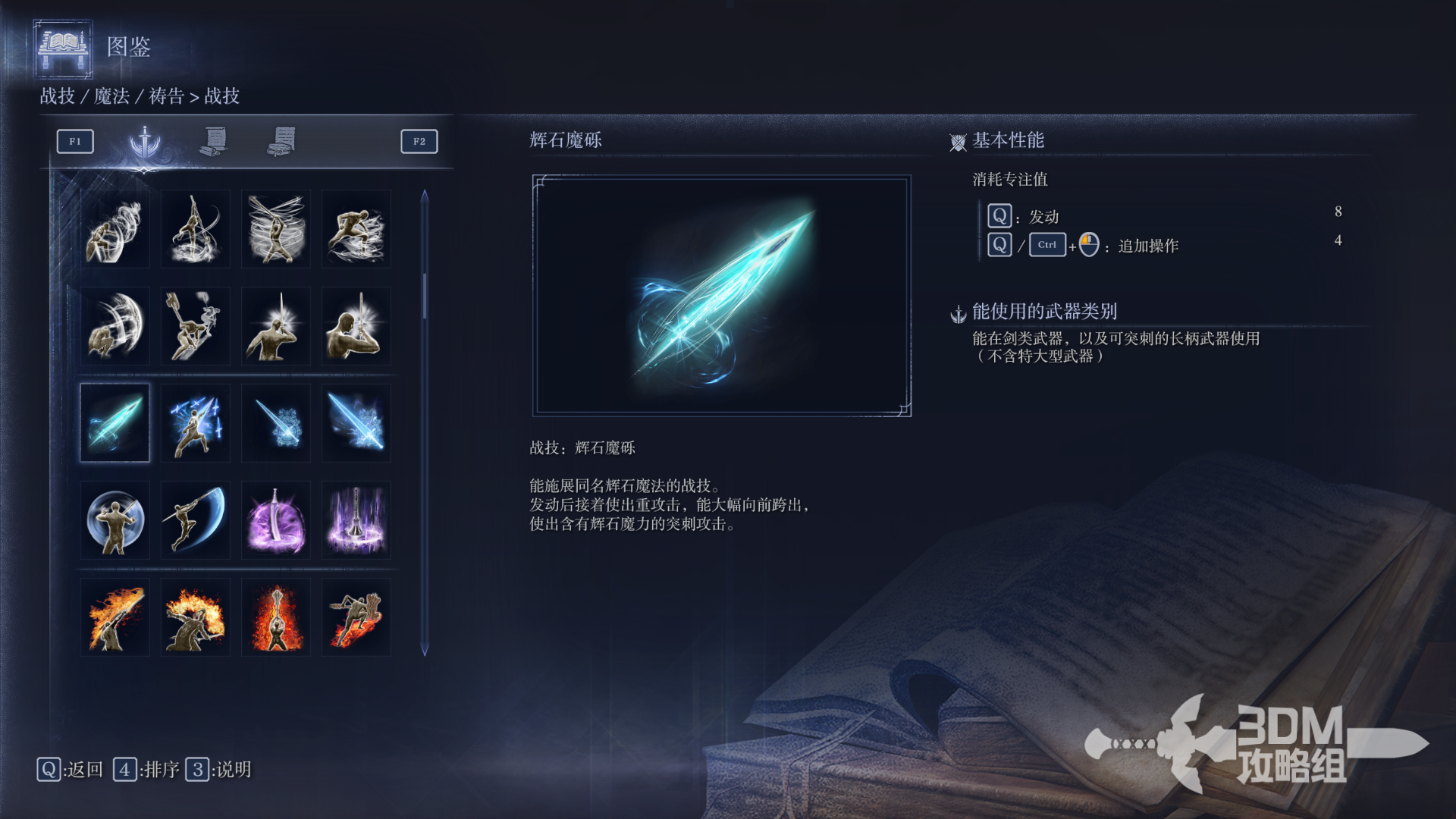Image resolution: width=1456 pixels, height=819 pixels.
Task: Switch to the first scroll category tab
Action: (214, 142)
